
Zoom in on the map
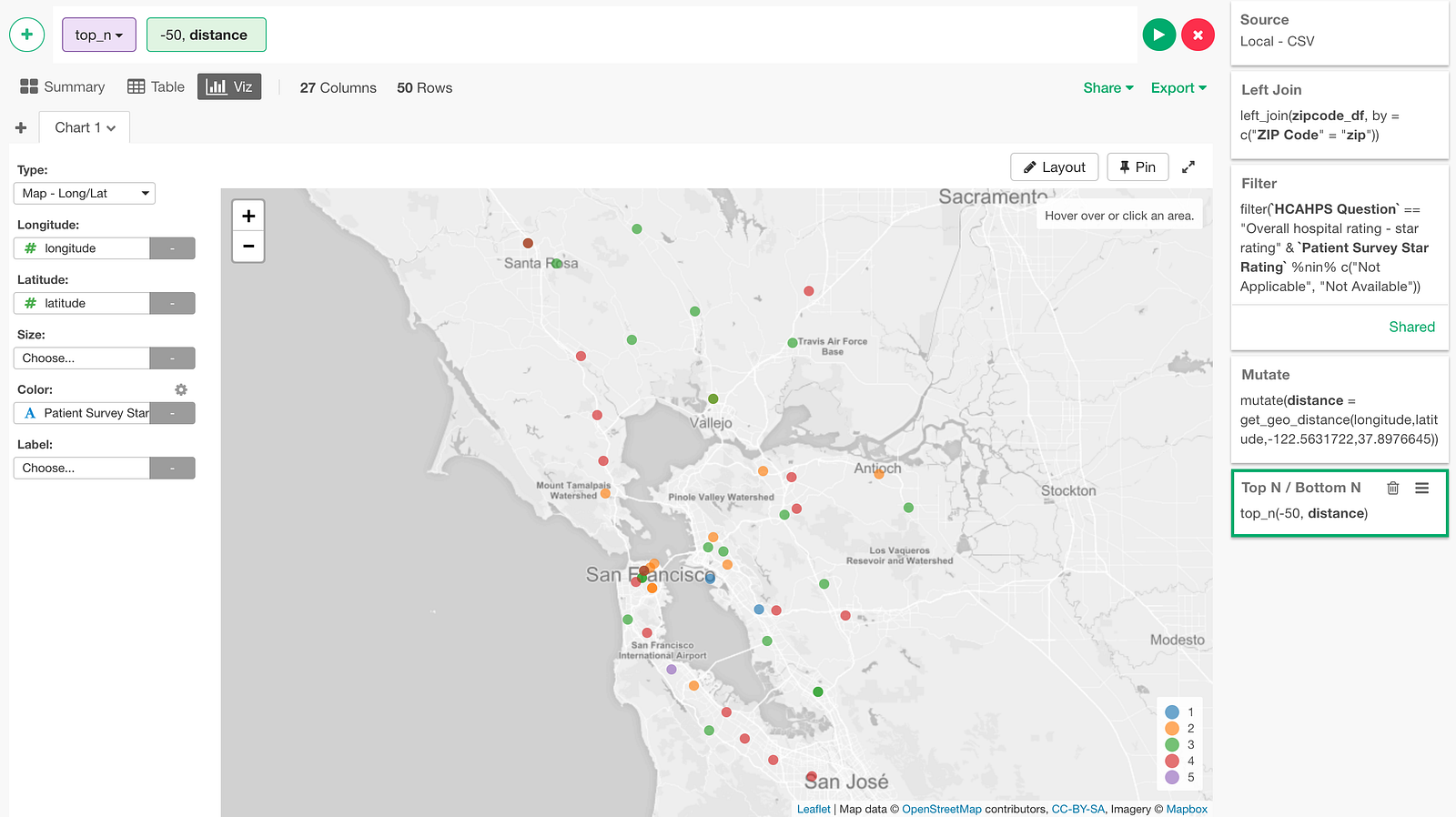tap(248, 216)
